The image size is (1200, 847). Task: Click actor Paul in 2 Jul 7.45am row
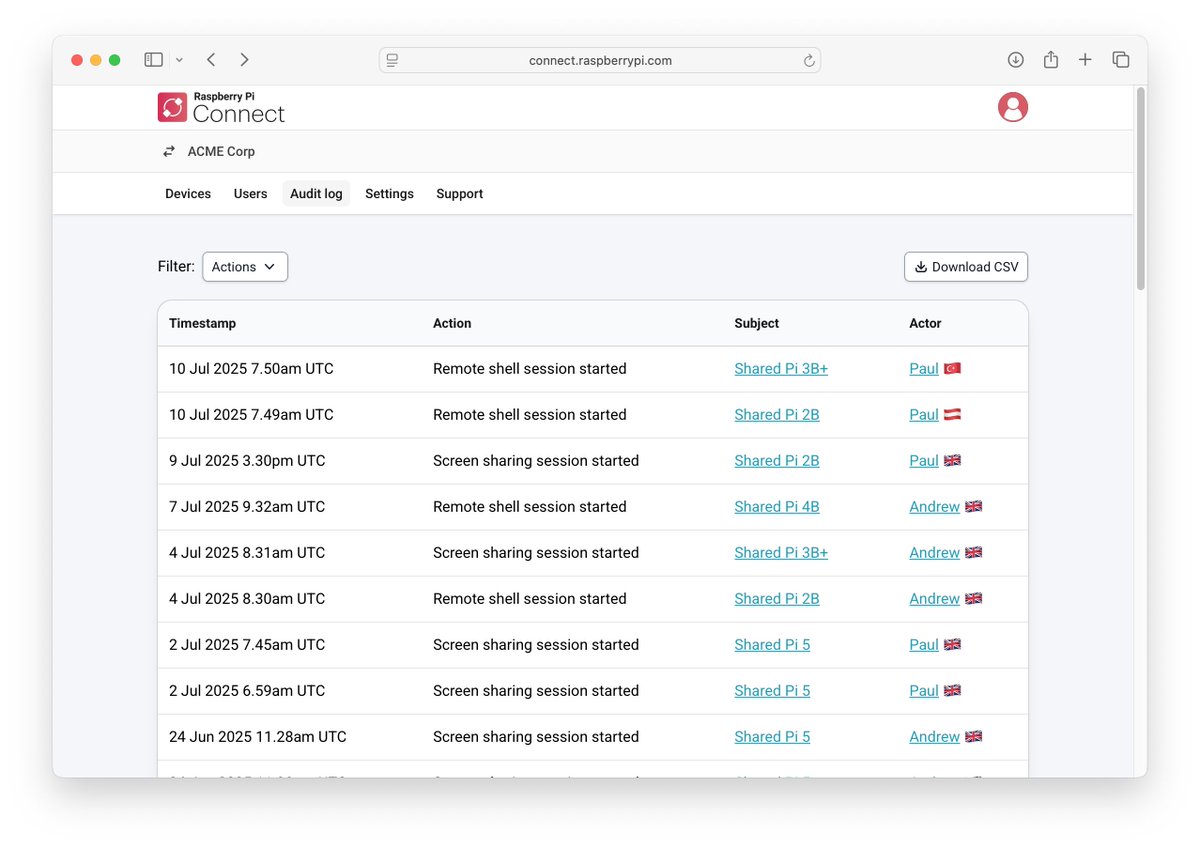click(x=924, y=645)
